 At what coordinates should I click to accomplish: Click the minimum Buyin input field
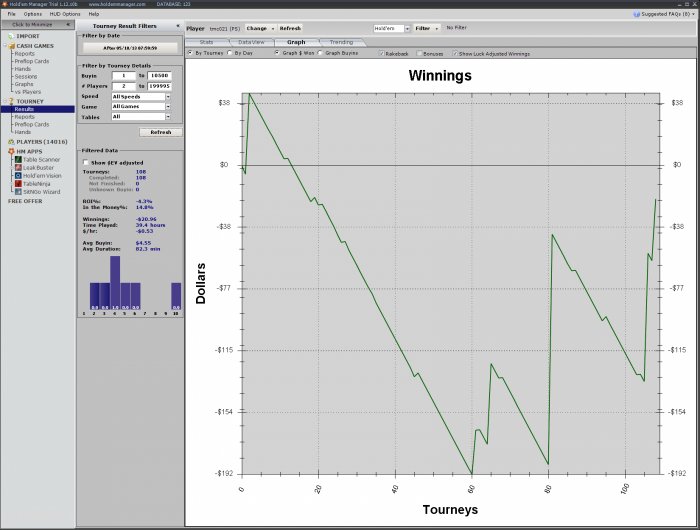(x=123, y=76)
